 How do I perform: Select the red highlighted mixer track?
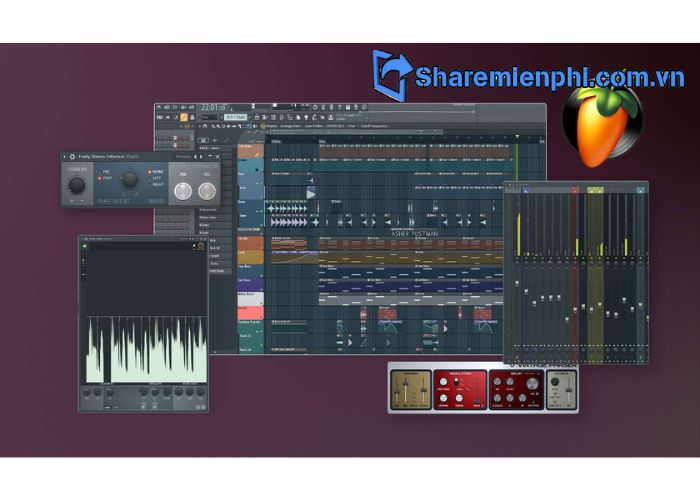pyautogui.click(x=575, y=275)
